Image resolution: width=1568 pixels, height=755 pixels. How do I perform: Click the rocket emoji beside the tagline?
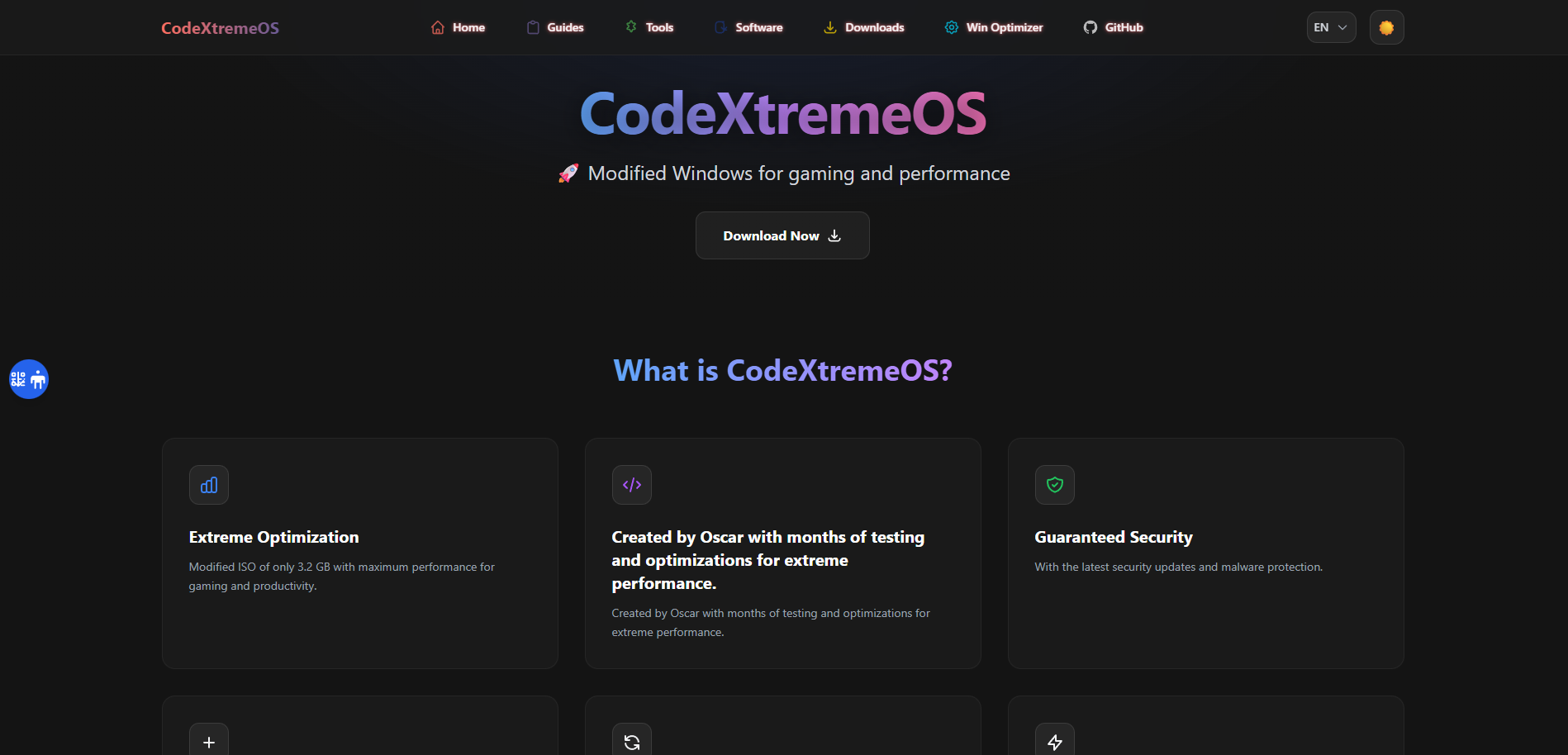[x=568, y=173]
